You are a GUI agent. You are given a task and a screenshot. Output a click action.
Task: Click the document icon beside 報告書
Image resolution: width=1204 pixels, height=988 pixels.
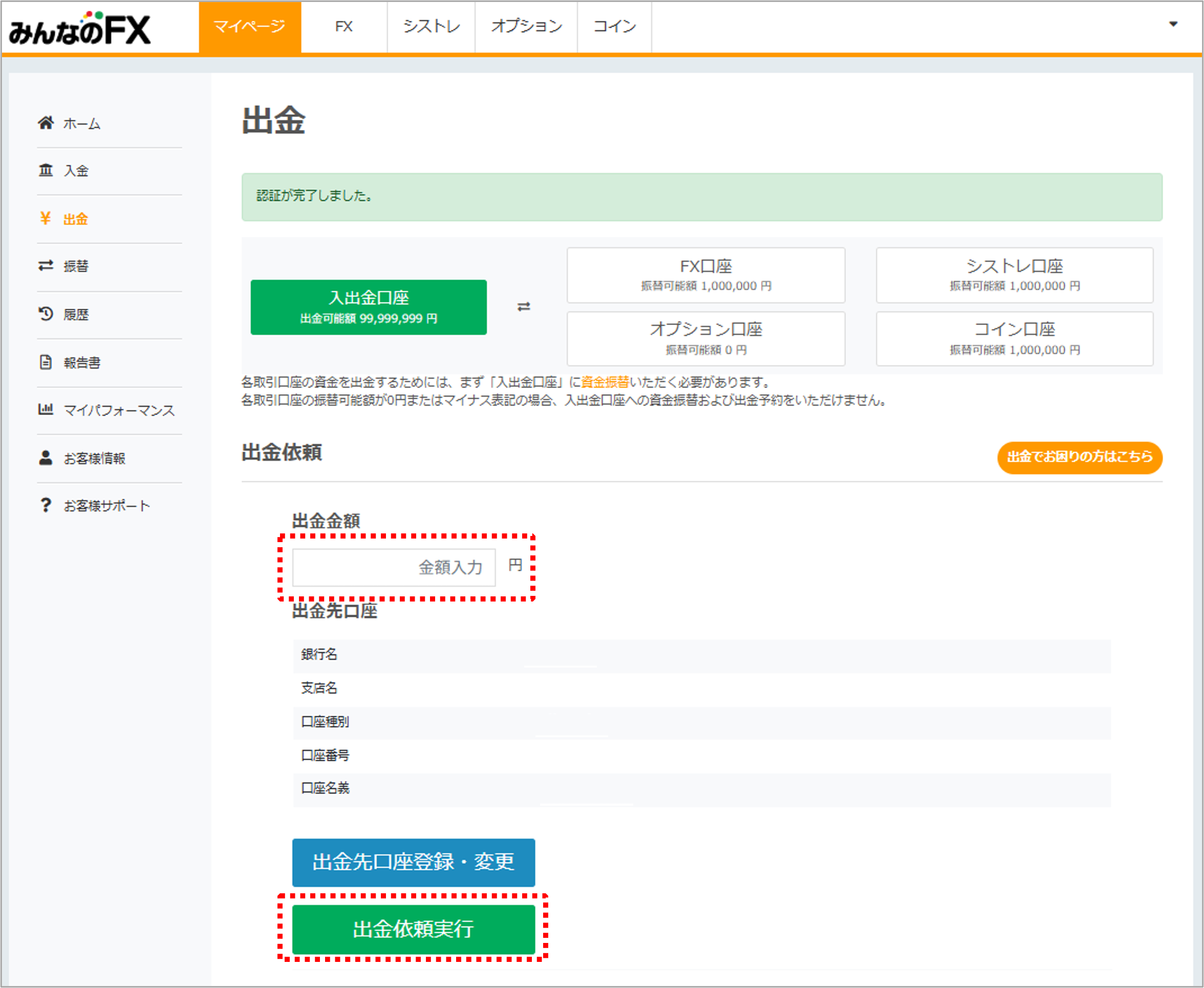pyautogui.click(x=46, y=362)
